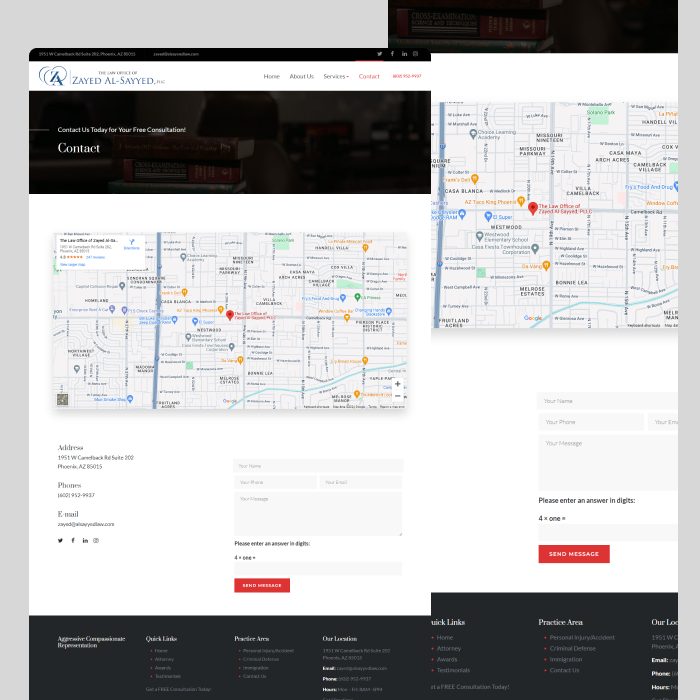Zoom in on the map with the plus button
Image resolution: width=700 pixels, height=700 pixels.
(x=397, y=384)
